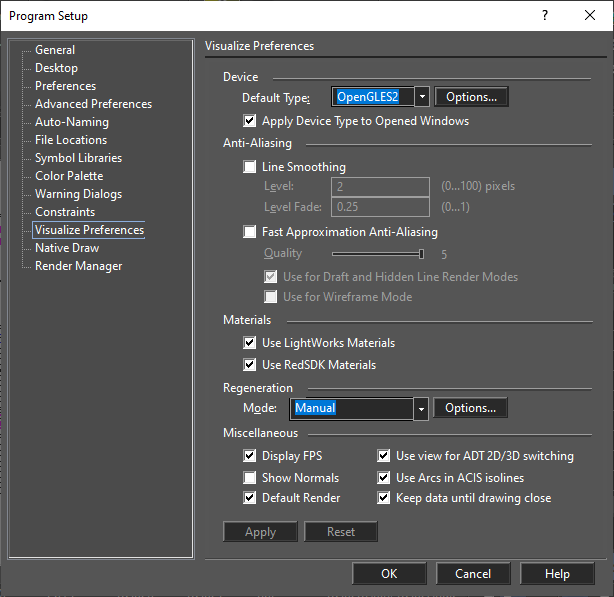This screenshot has height=597, width=614.
Task: Enable Fast Approximation Anti-Aliasing
Action: point(249,232)
